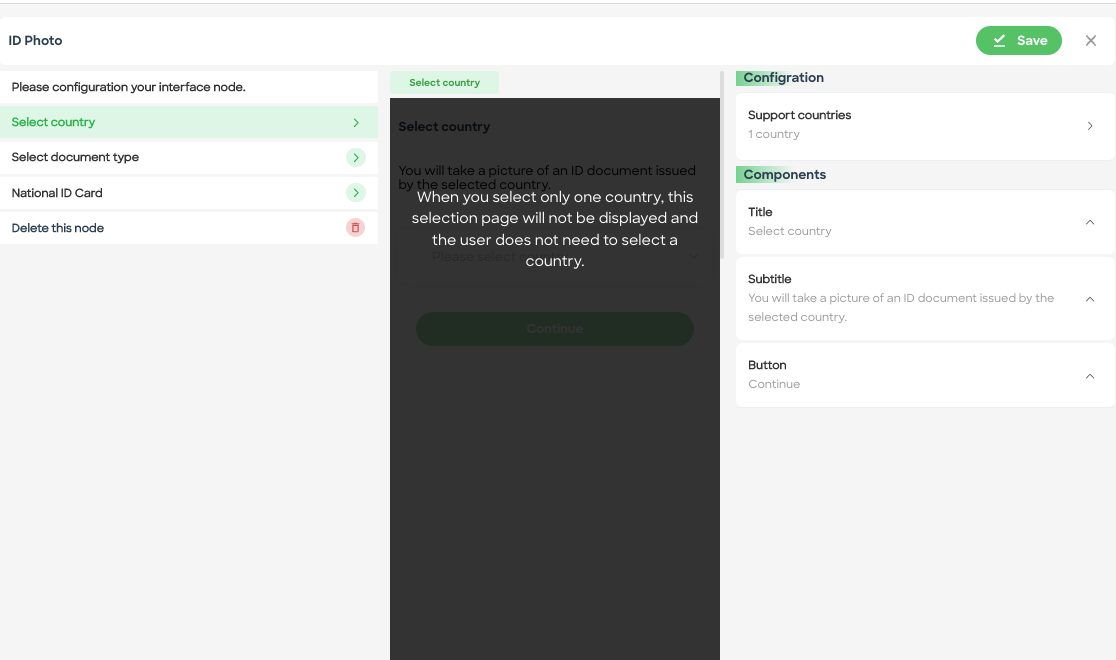Click the green circle chevron on Select document type
This screenshot has width=1116, height=660.
[x=356, y=157]
